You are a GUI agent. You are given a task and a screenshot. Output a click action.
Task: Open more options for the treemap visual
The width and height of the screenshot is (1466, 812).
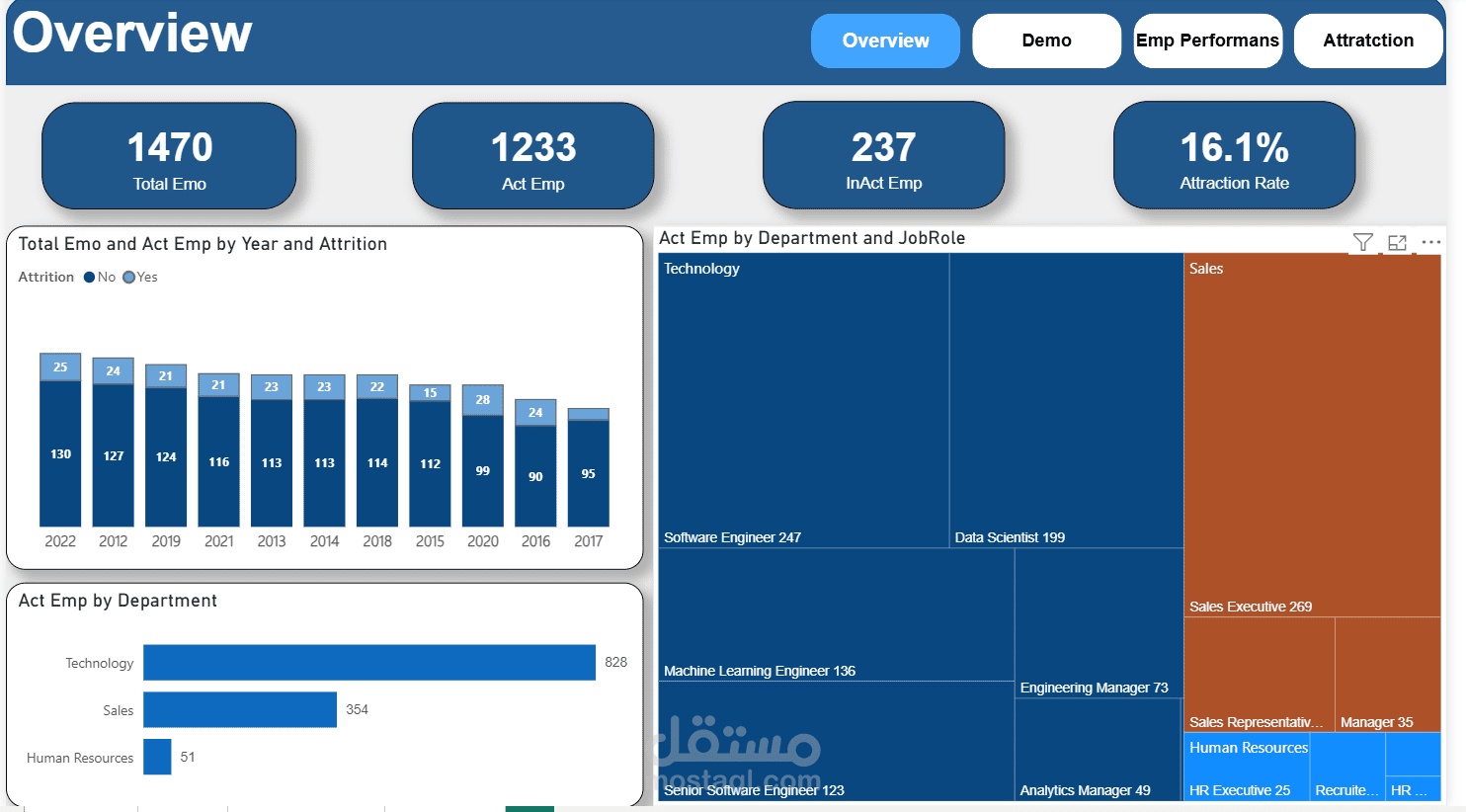coord(1431,241)
